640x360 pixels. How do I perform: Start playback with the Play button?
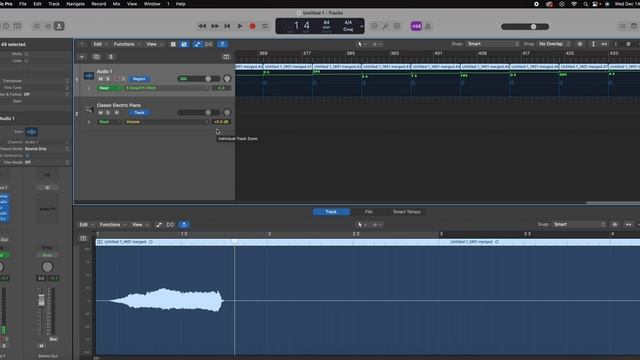[240, 26]
